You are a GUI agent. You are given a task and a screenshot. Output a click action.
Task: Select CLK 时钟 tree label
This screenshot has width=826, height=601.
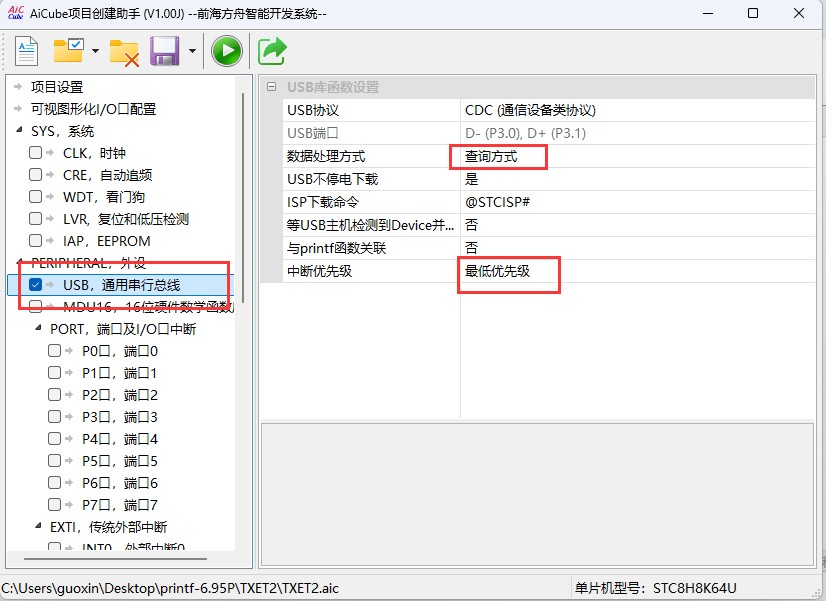[x=94, y=153]
